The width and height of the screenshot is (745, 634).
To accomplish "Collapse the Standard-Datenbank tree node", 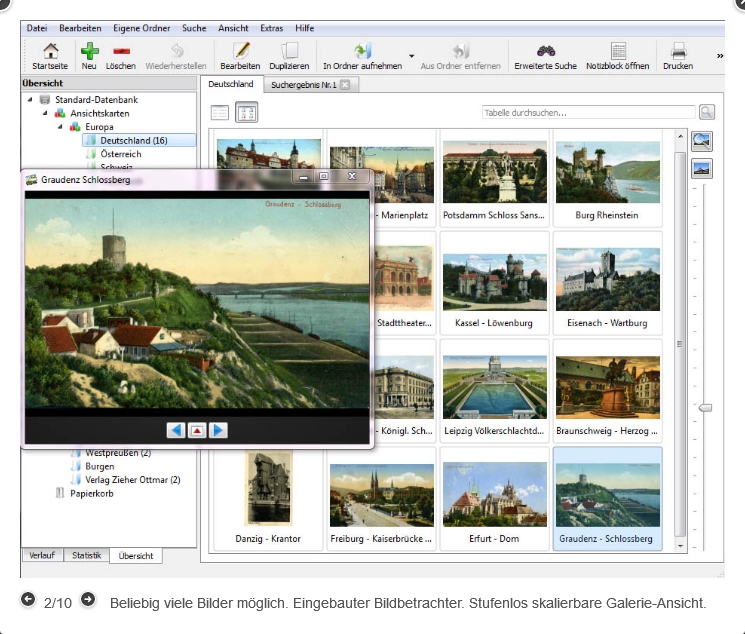I will [30, 99].
